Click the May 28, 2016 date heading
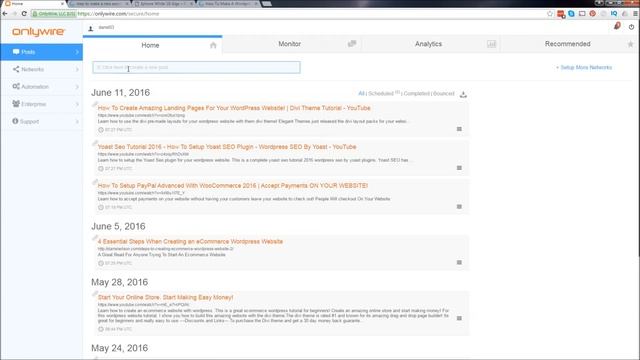 [x=120, y=282]
